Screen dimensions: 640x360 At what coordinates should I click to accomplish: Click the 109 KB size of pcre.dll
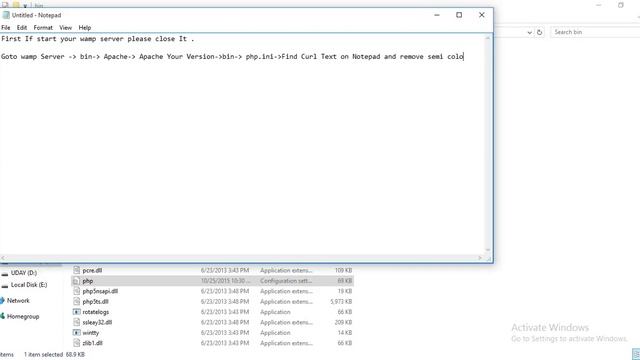pos(343,270)
